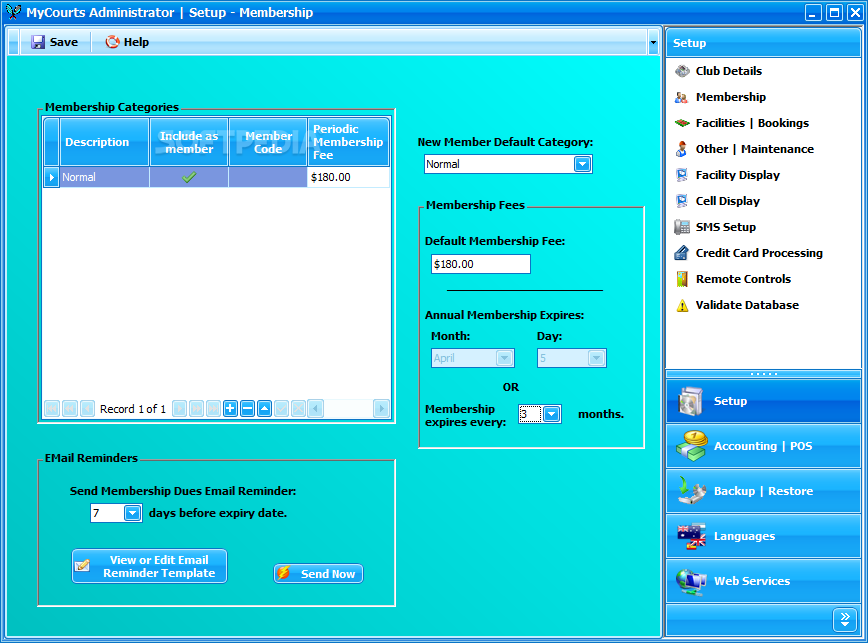The width and height of the screenshot is (868, 643).
Task: Open Club Details from Setup list
Action: [728, 71]
